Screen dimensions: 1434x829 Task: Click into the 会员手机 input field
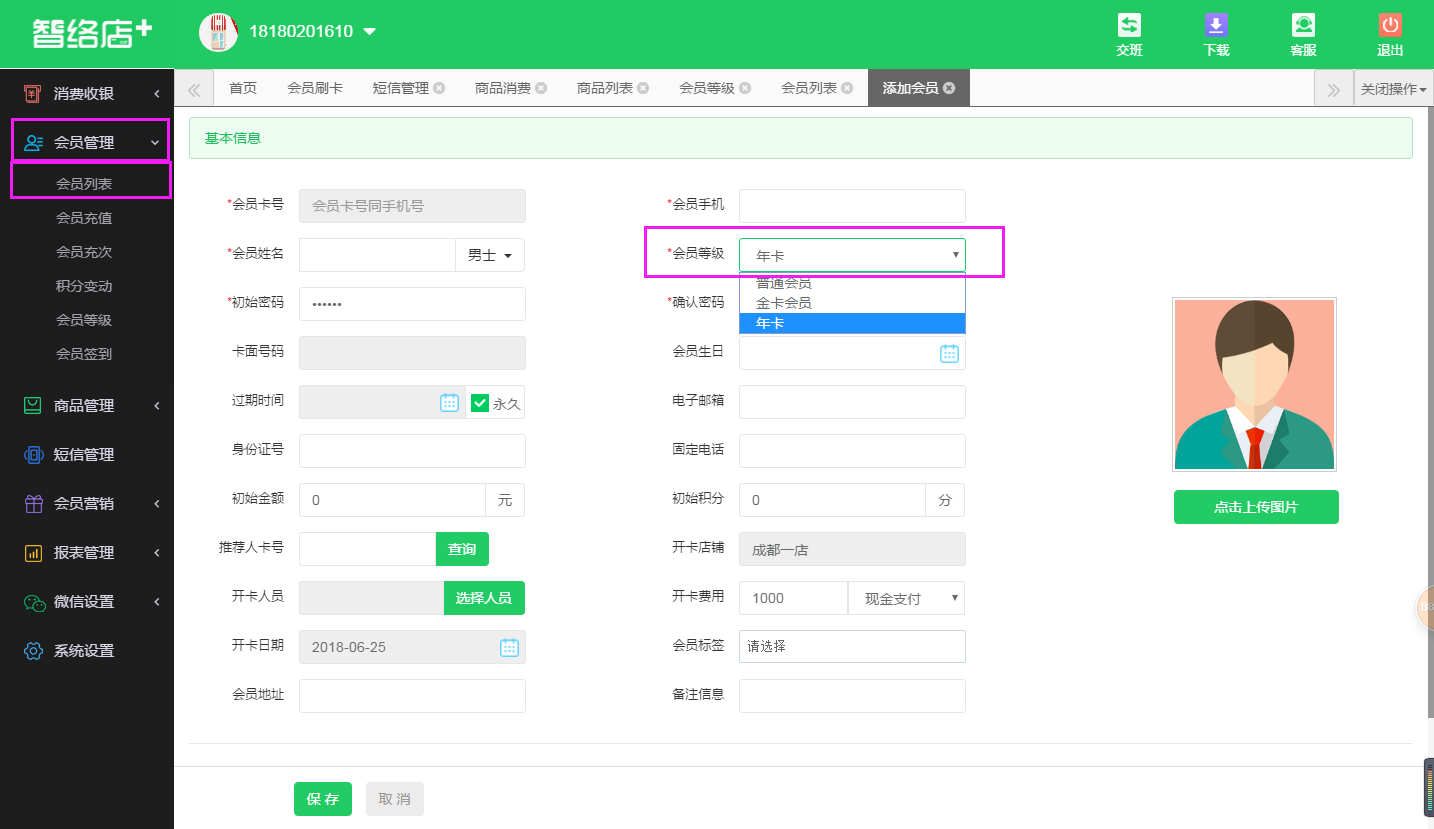point(852,206)
